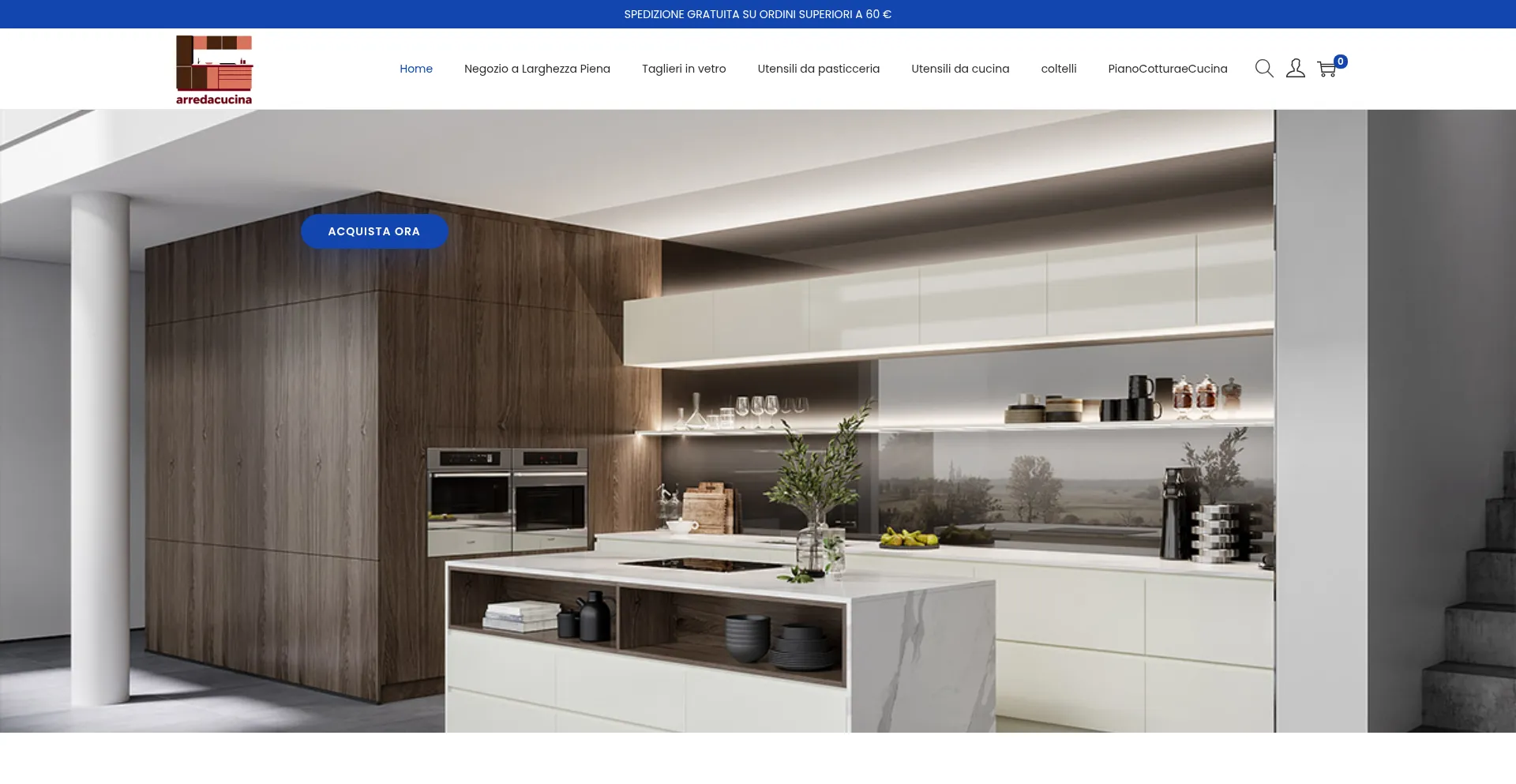Image resolution: width=1516 pixels, height=784 pixels.
Task: Select the coltelli menu link
Action: [x=1058, y=69]
